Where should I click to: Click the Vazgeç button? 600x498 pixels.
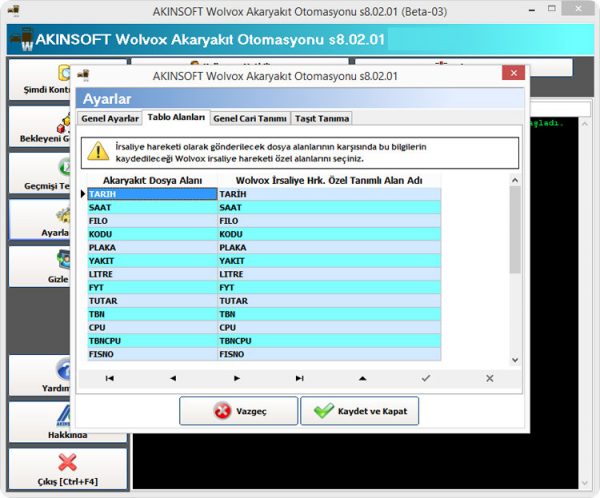(238, 411)
